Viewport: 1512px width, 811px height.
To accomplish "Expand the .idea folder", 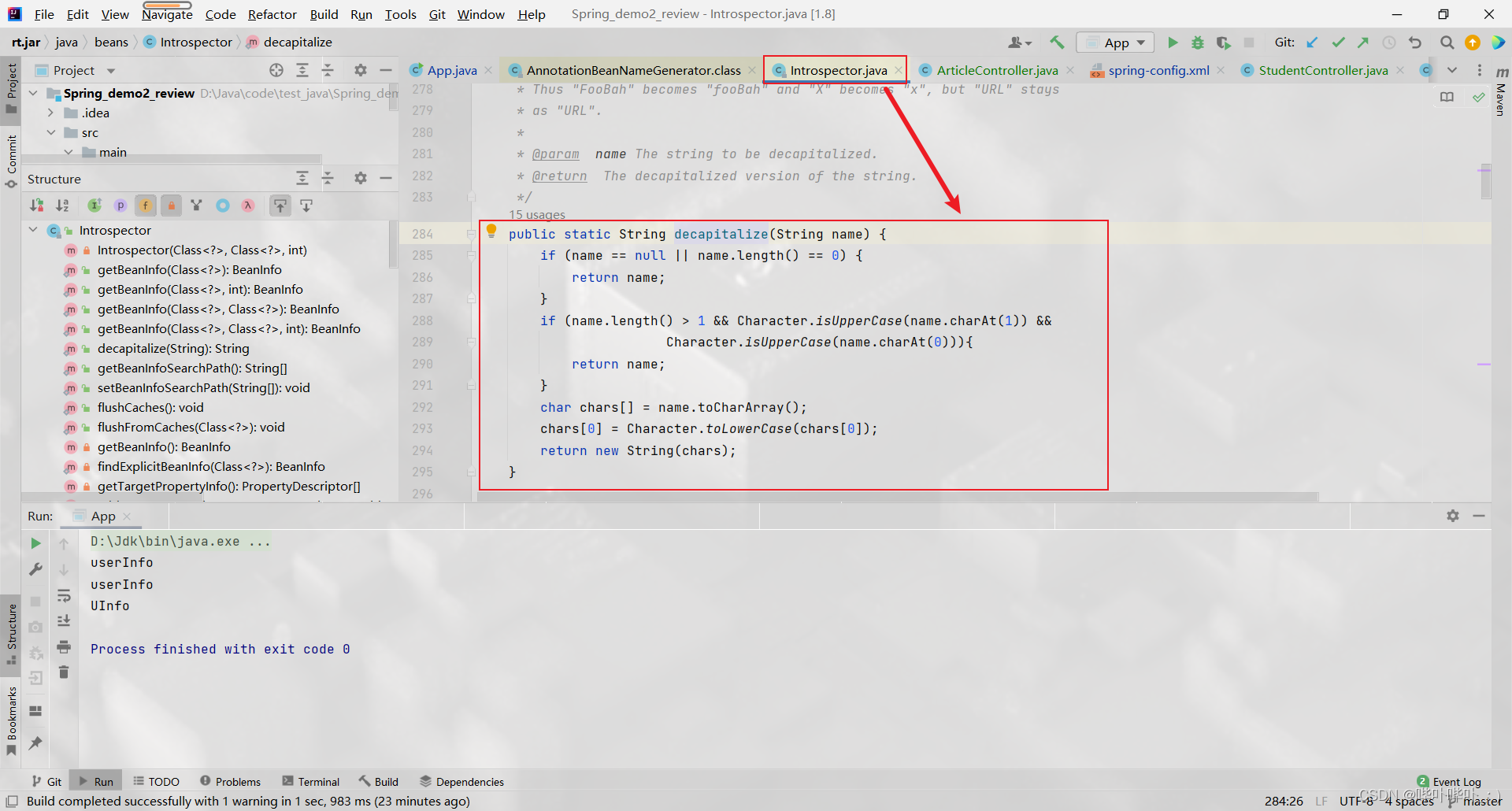I will click(50, 113).
